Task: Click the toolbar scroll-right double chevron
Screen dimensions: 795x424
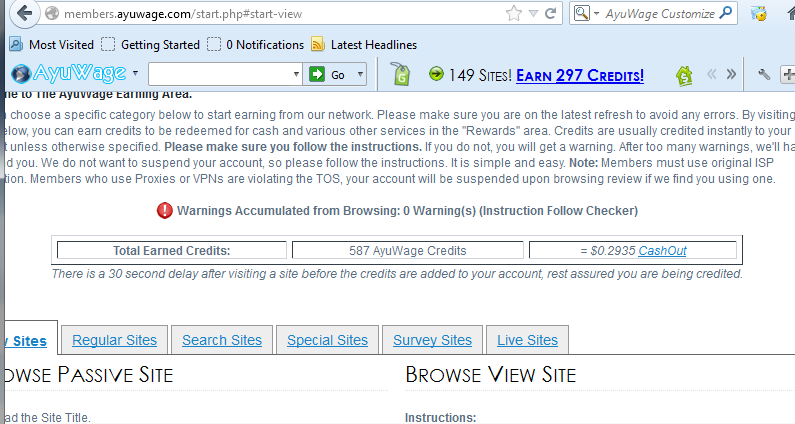Action: point(731,75)
